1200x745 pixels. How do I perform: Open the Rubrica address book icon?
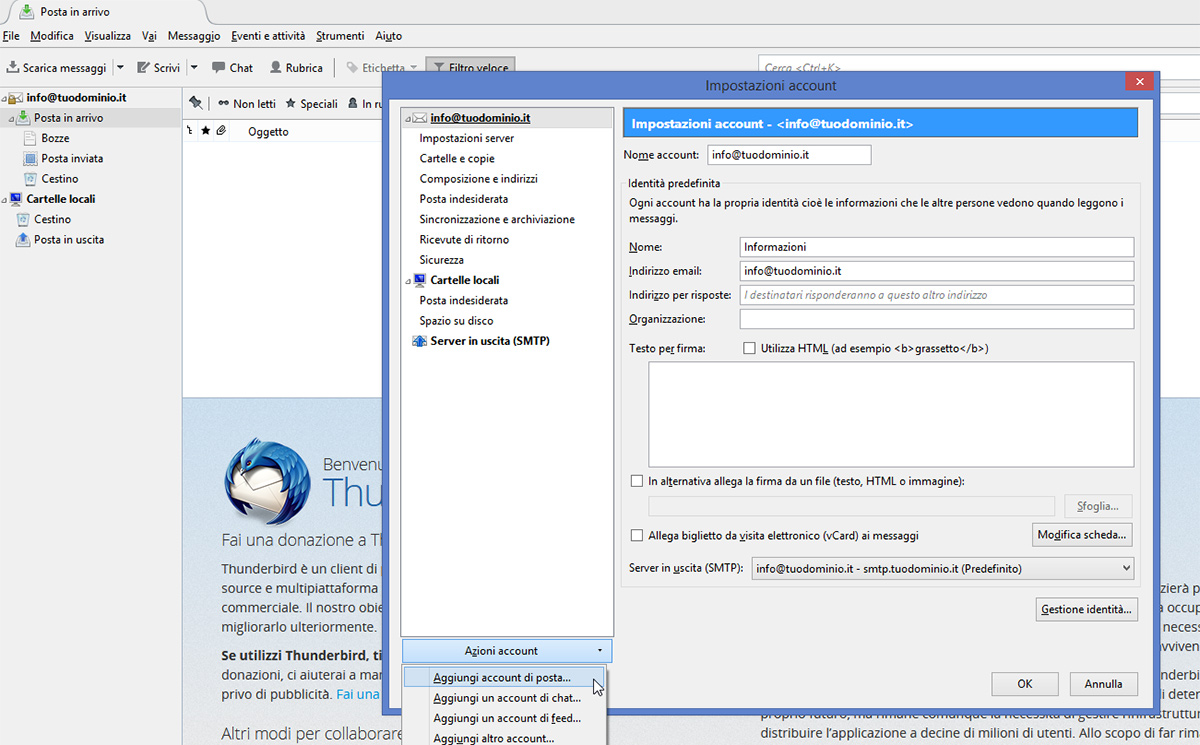pos(276,68)
